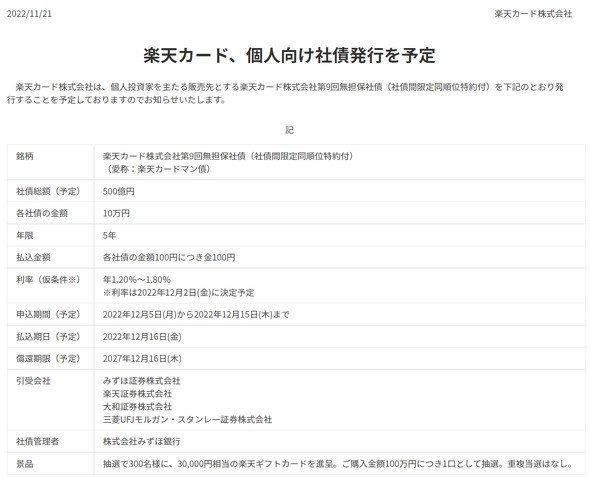Screen dimensions: 590x478
Task: Click the 10万円 bond amount value
Action: [116, 213]
